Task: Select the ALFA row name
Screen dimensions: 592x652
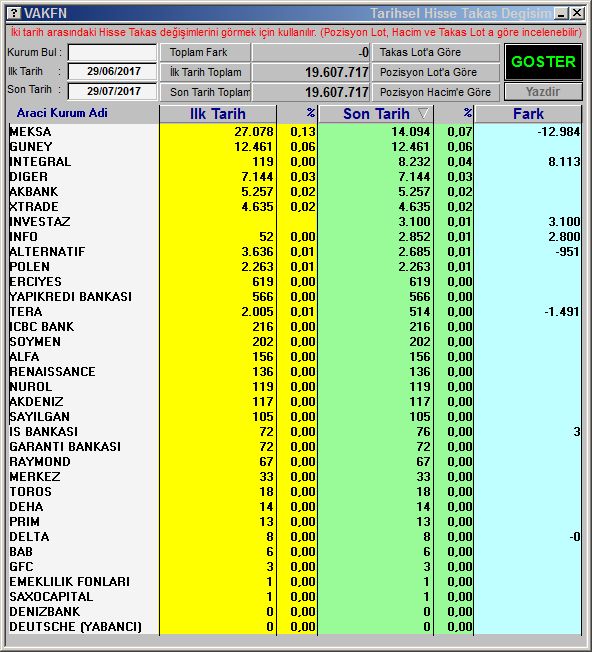Action: [x=25, y=357]
